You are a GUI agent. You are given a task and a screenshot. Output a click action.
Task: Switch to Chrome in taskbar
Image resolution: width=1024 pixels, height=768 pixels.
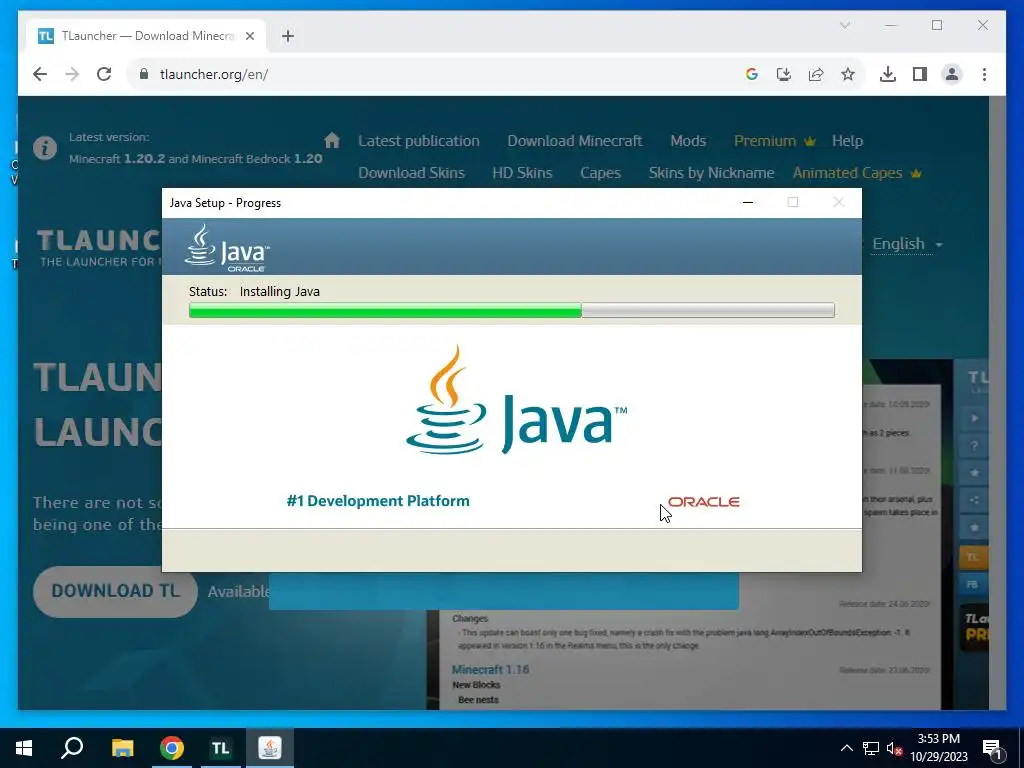point(172,748)
